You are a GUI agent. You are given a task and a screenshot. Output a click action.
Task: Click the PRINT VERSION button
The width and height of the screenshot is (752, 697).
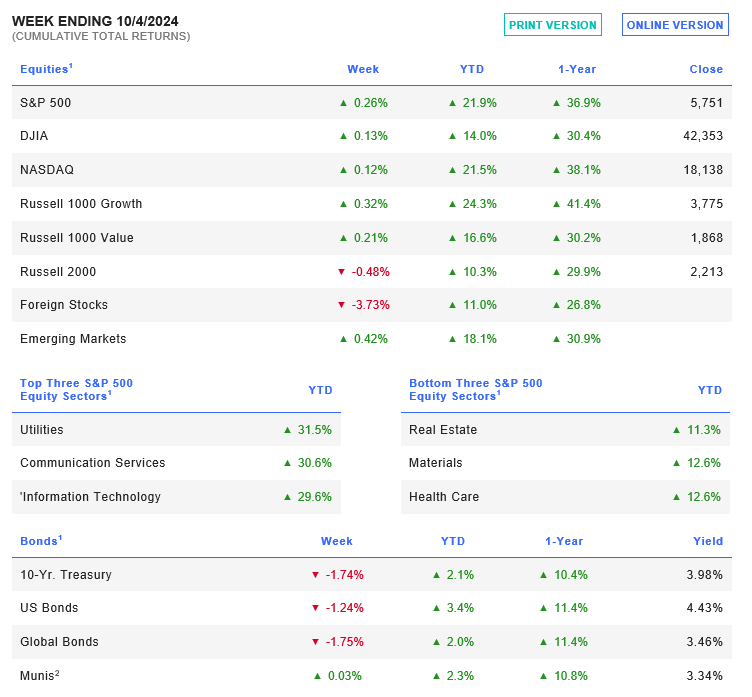click(552, 24)
